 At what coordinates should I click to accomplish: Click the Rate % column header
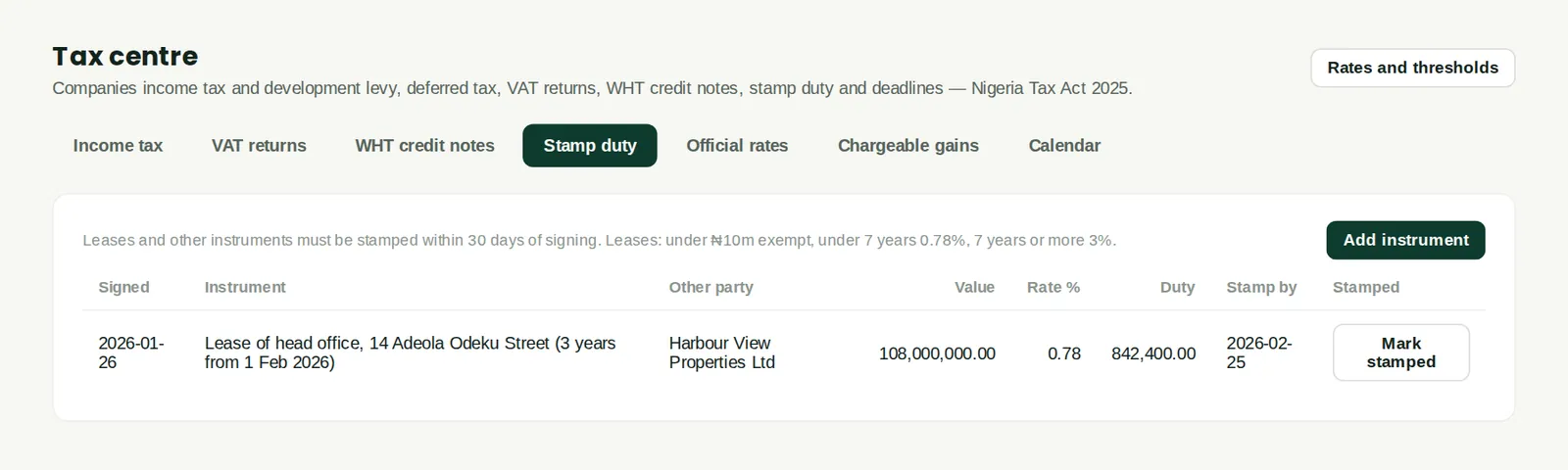(1053, 287)
